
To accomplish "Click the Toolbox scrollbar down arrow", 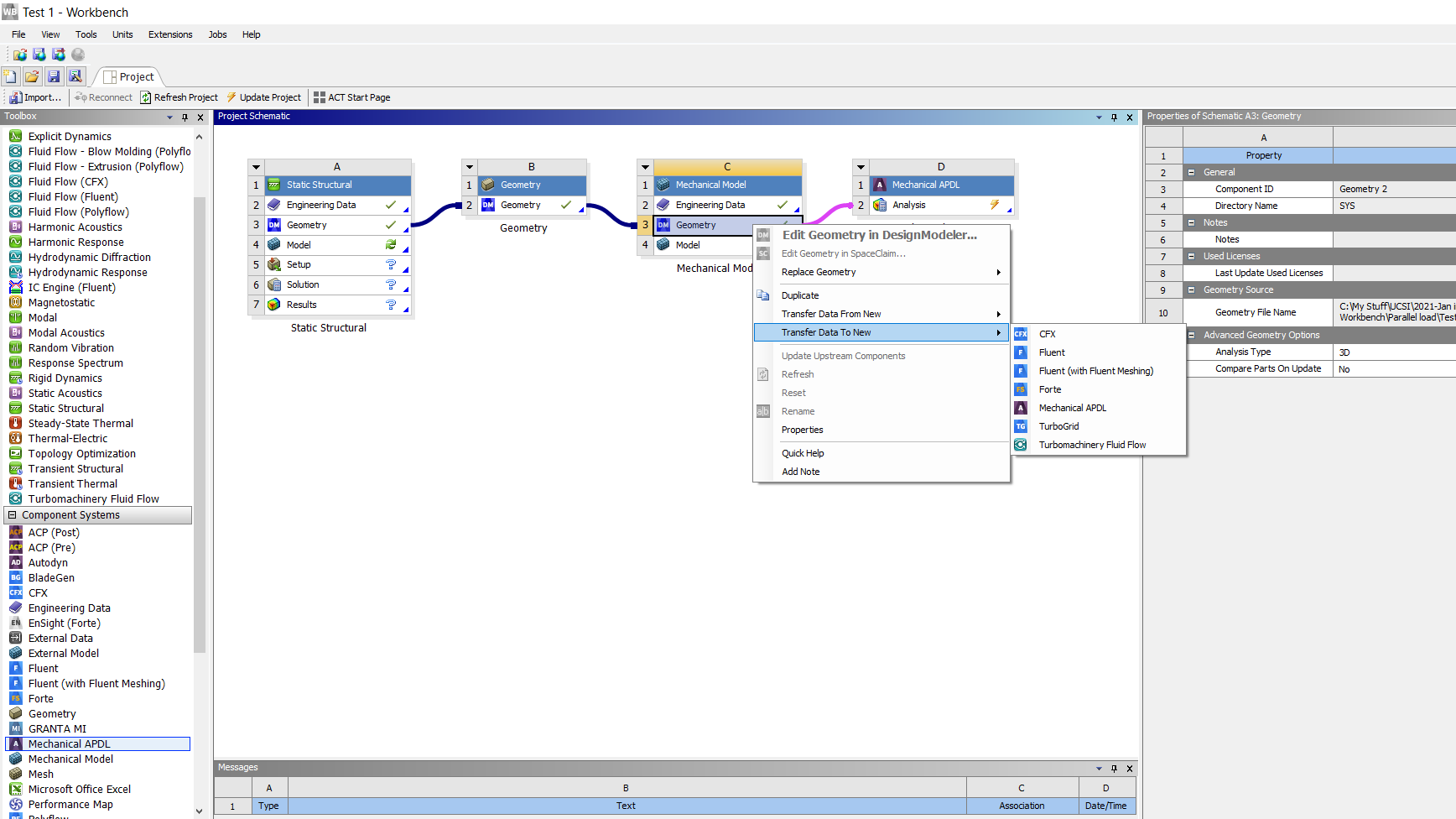I will 200,811.
